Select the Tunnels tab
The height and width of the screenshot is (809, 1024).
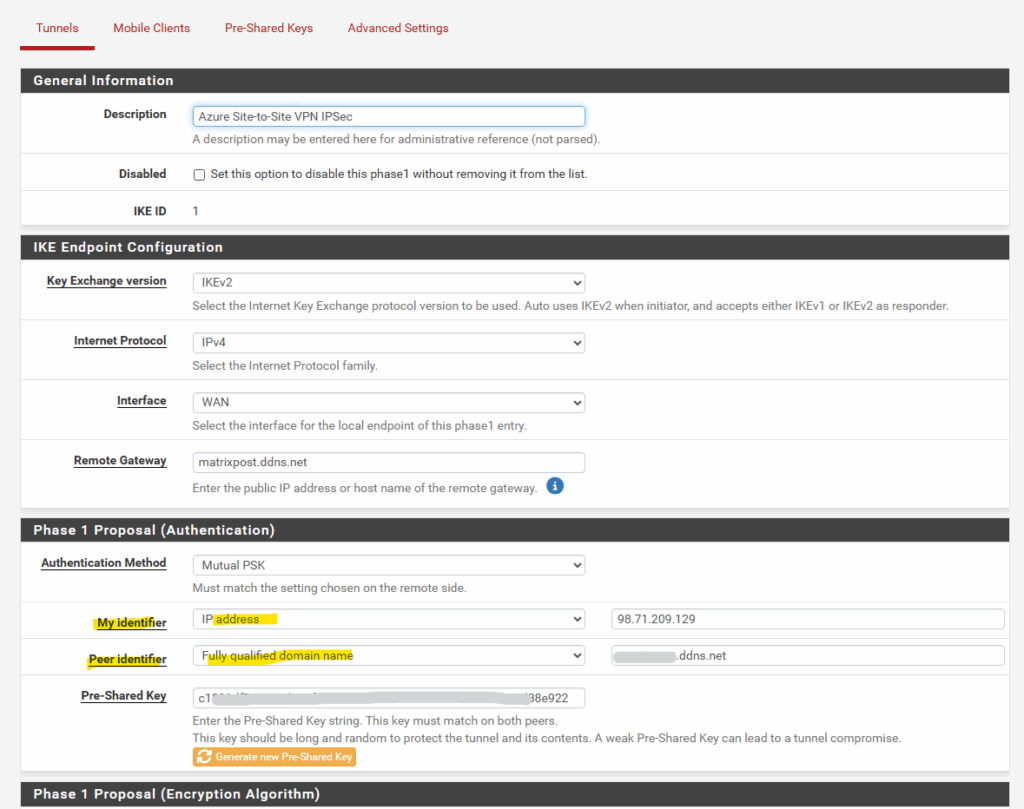point(57,28)
